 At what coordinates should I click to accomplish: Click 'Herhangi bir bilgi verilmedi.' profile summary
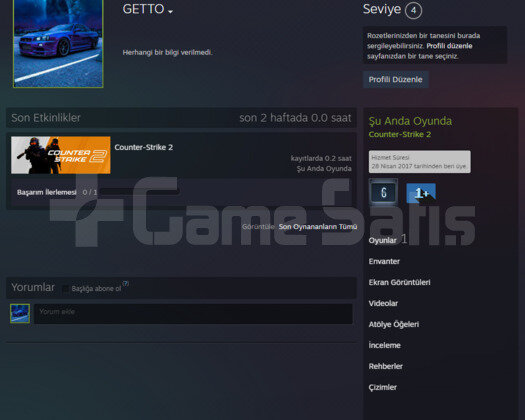tap(167, 53)
